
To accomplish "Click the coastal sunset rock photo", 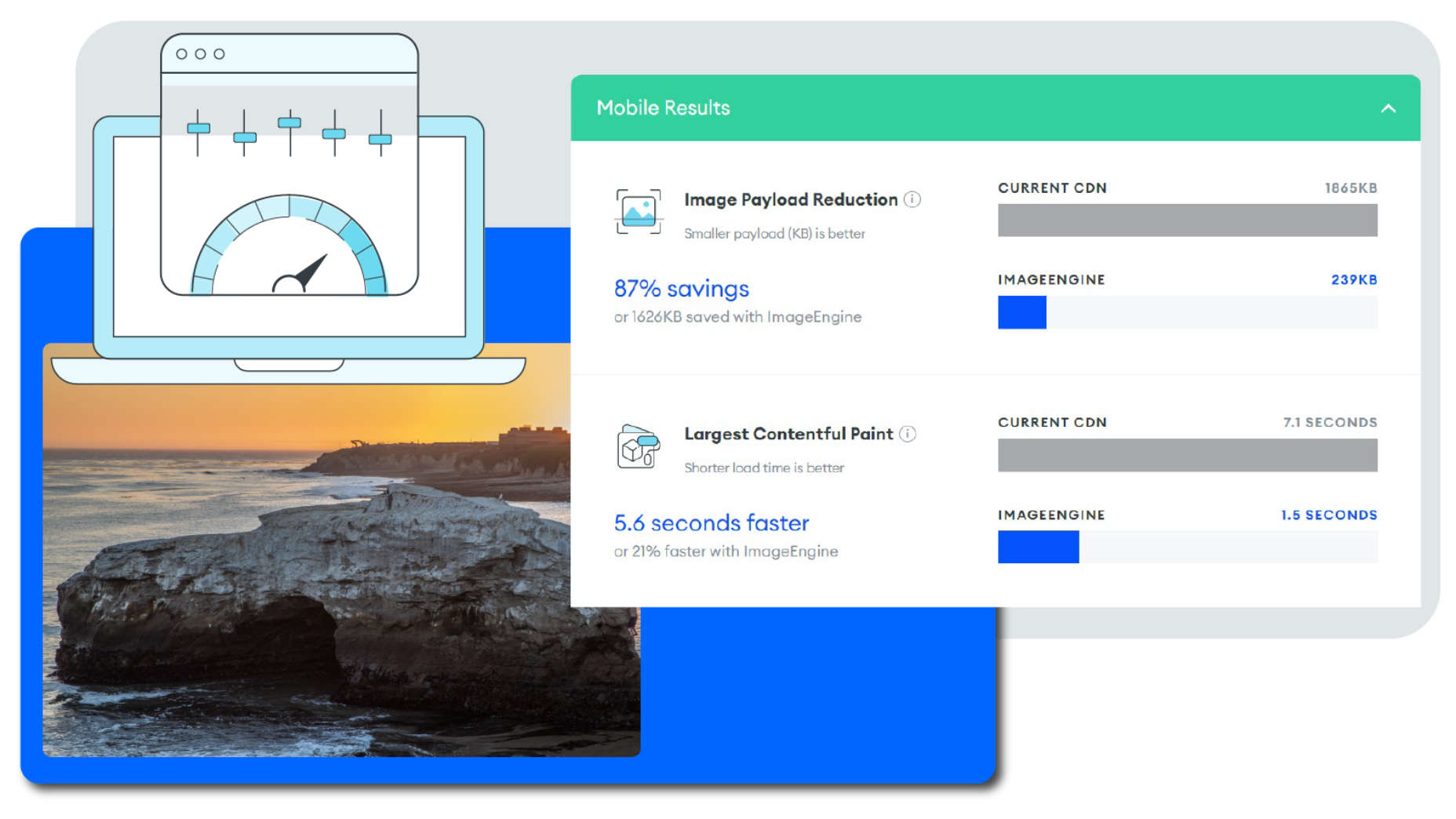I will 341,549.
